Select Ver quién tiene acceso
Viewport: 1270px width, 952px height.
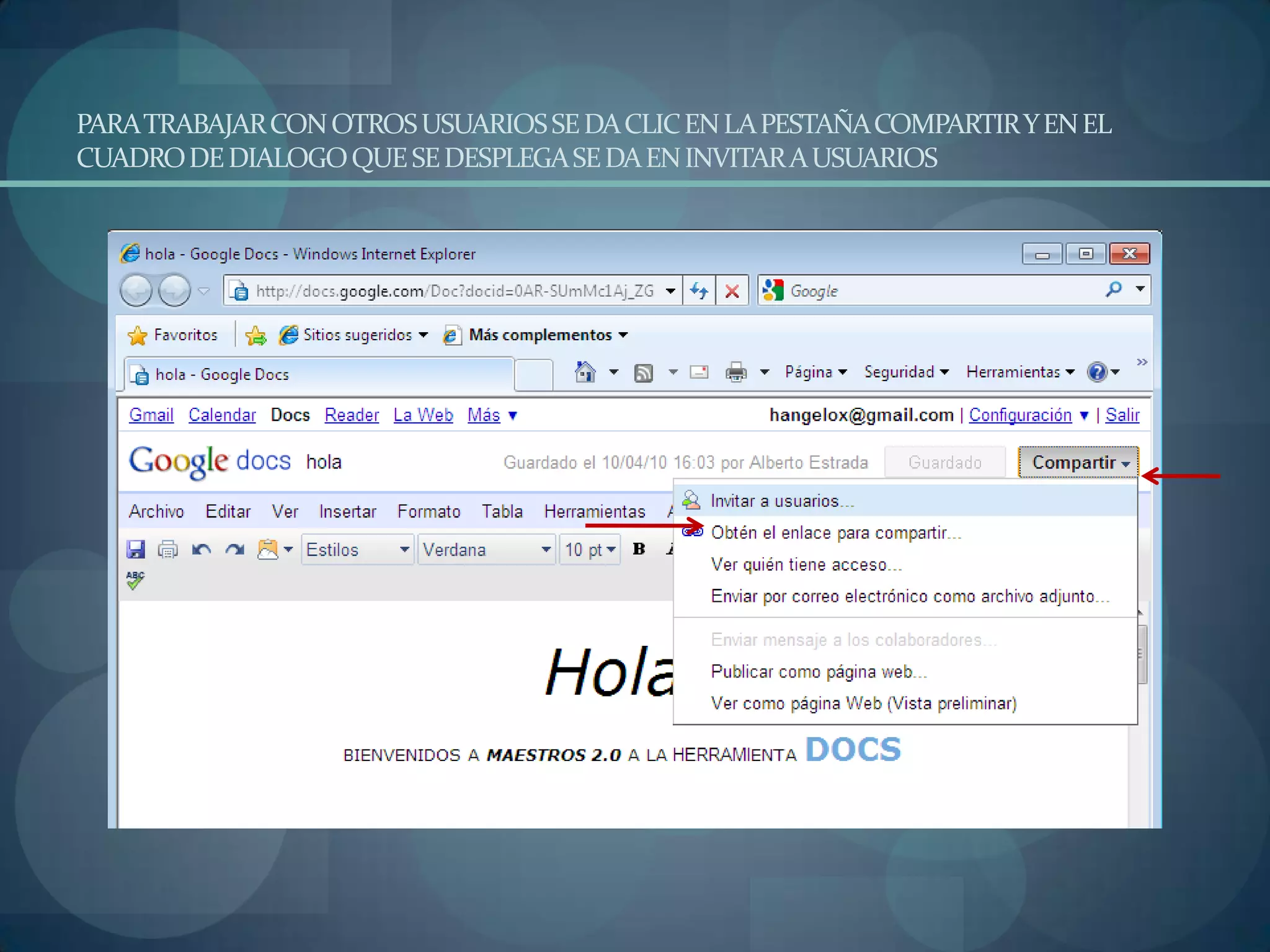905,565
